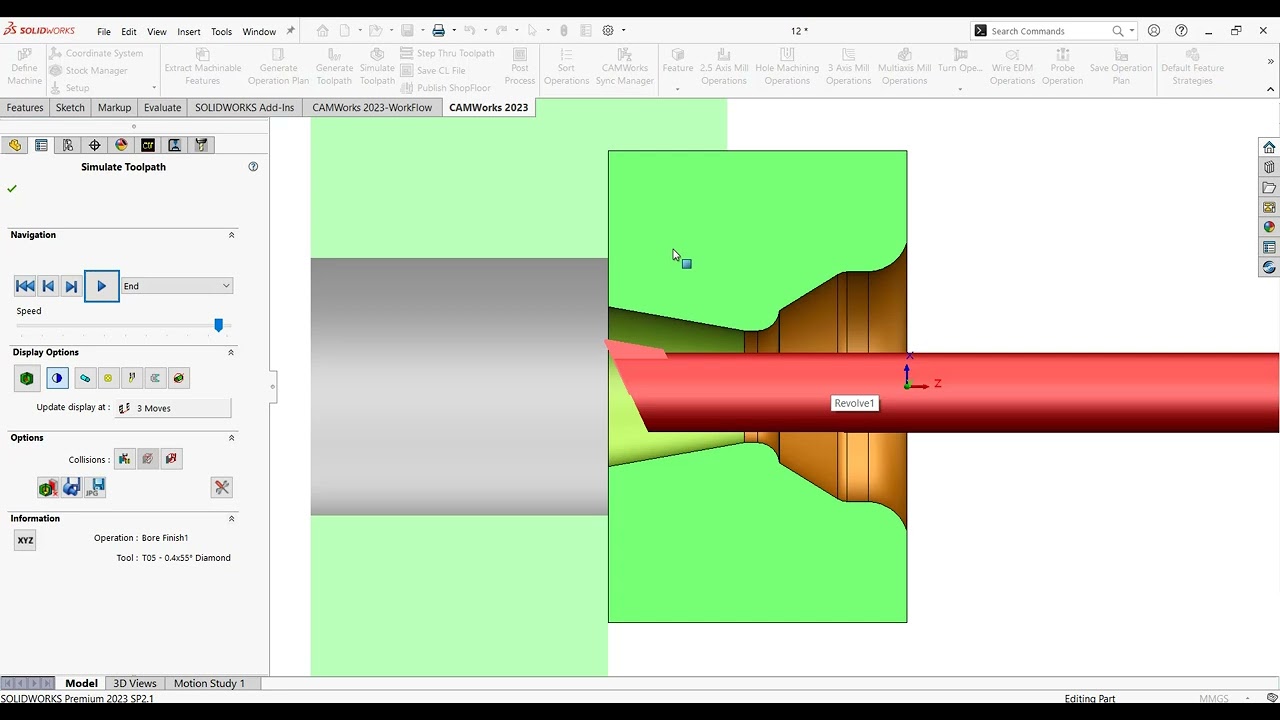Open the Search Commands dropdown arrow

(1132, 31)
